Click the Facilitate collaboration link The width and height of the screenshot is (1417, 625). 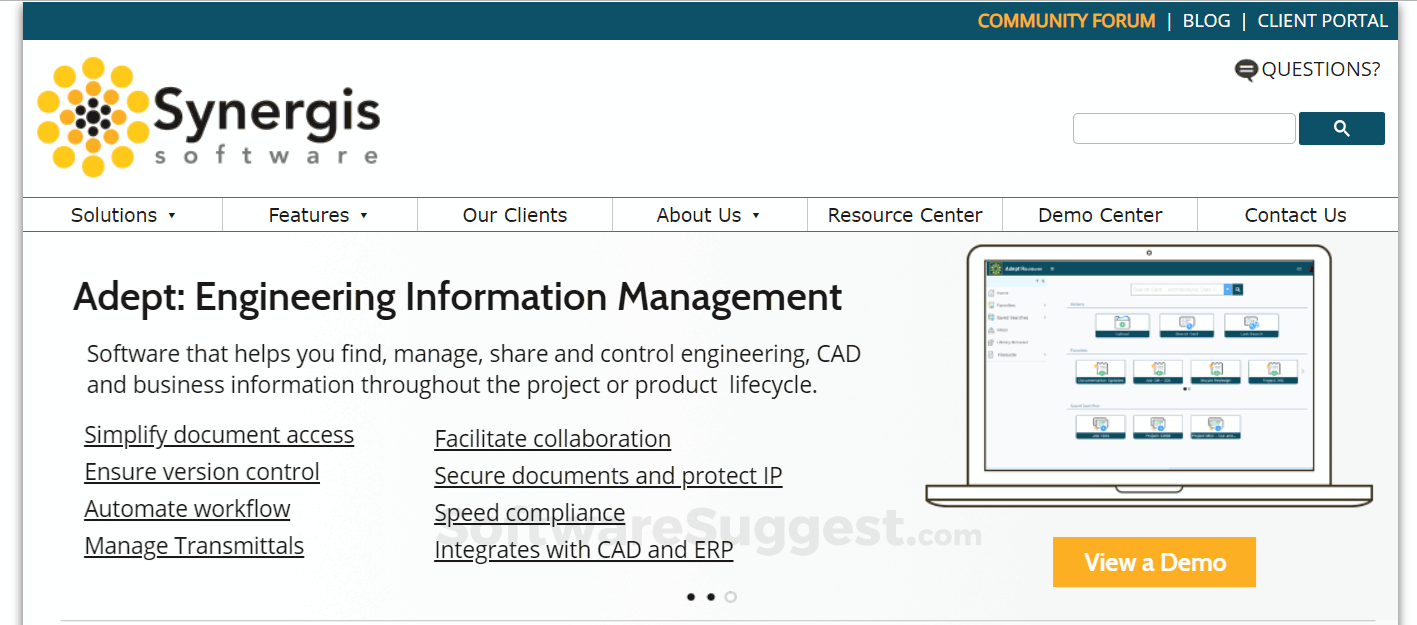click(552, 439)
